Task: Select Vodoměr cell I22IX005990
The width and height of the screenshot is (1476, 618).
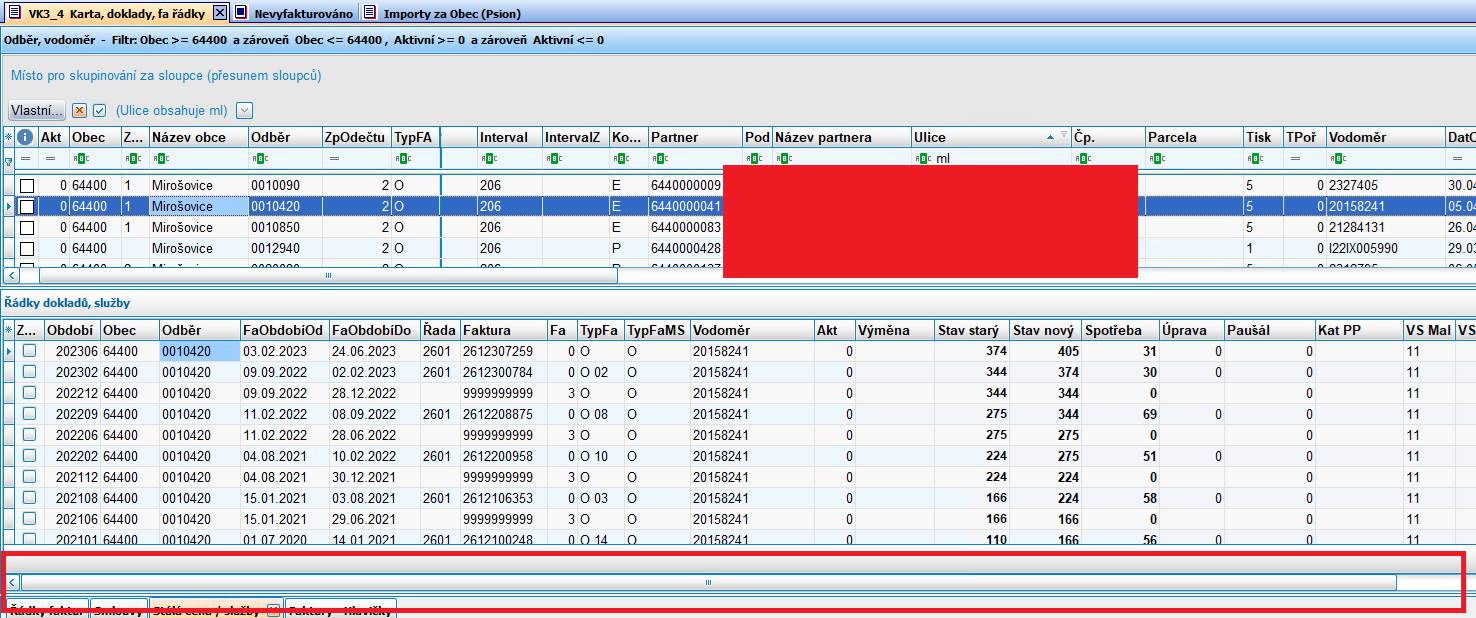Action: [x=1385, y=248]
